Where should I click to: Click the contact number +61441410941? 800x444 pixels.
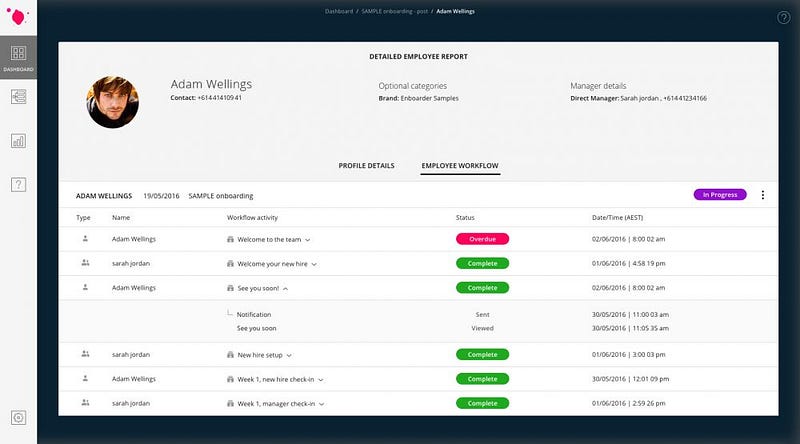click(x=219, y=97)
